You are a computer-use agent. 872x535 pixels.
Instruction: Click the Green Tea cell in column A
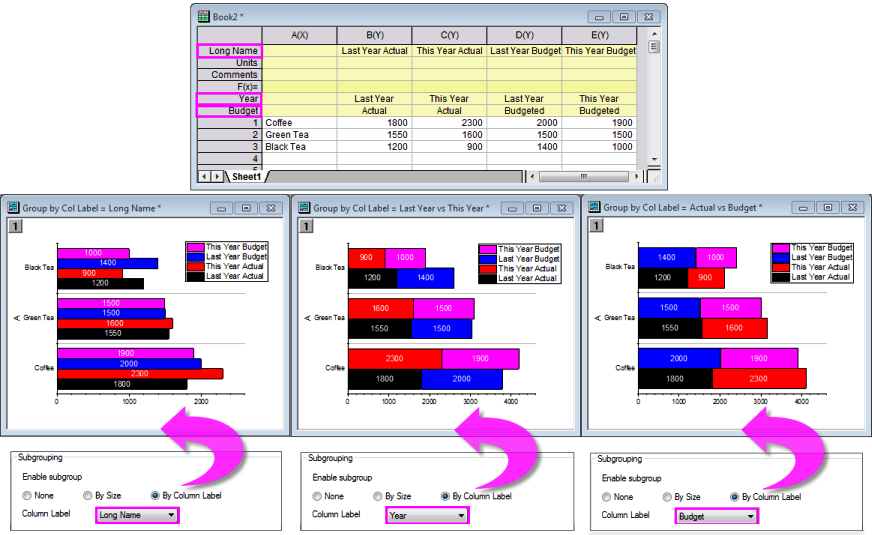(299, 135)
